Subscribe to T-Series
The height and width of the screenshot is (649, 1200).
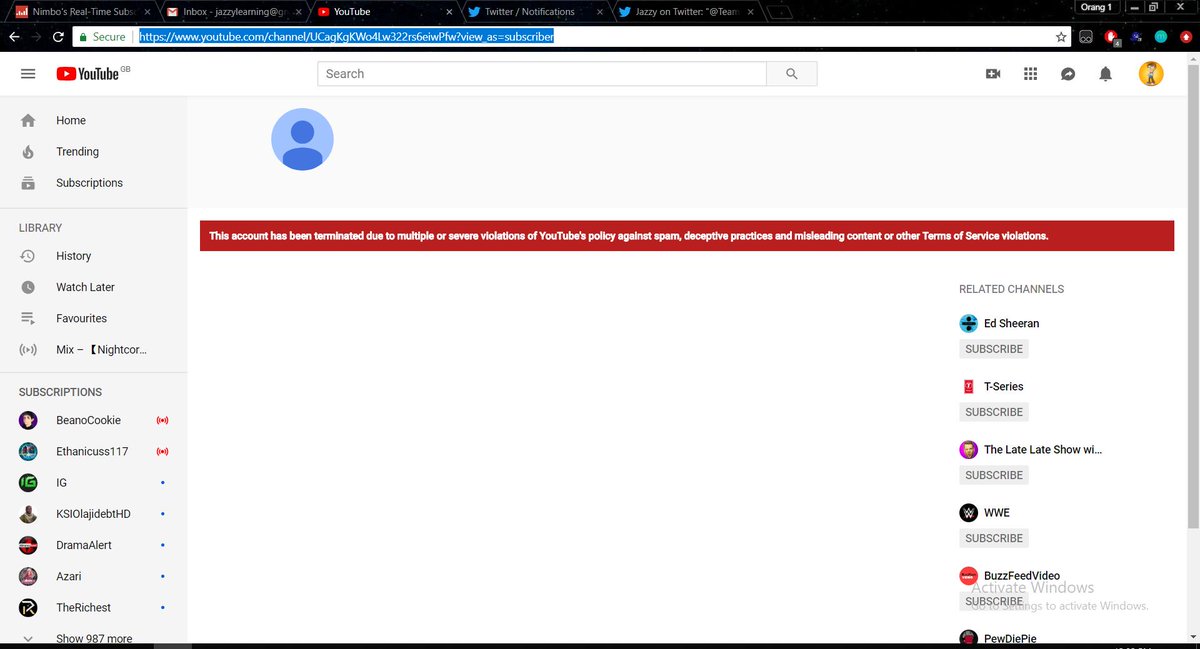click(994, 412)
